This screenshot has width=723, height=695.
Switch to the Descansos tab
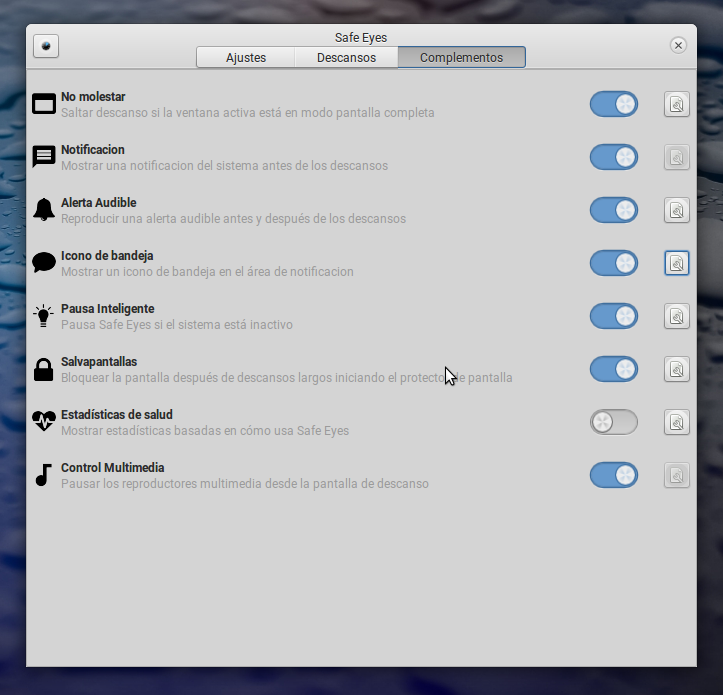coord(346,58)
